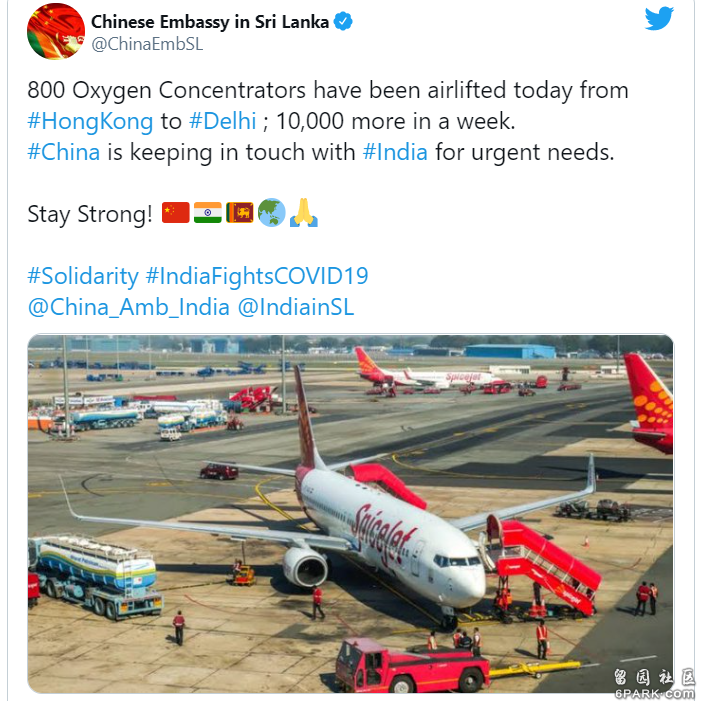Click the 6PARK.com watermark
The width and height of the screenshot is (701, 701).
pyautogui.click(x=654, y=693)
